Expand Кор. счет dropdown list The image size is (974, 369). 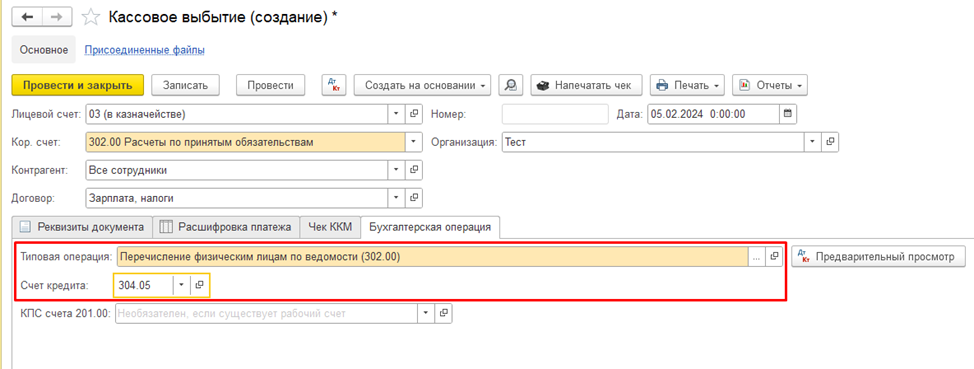(414, 142)
